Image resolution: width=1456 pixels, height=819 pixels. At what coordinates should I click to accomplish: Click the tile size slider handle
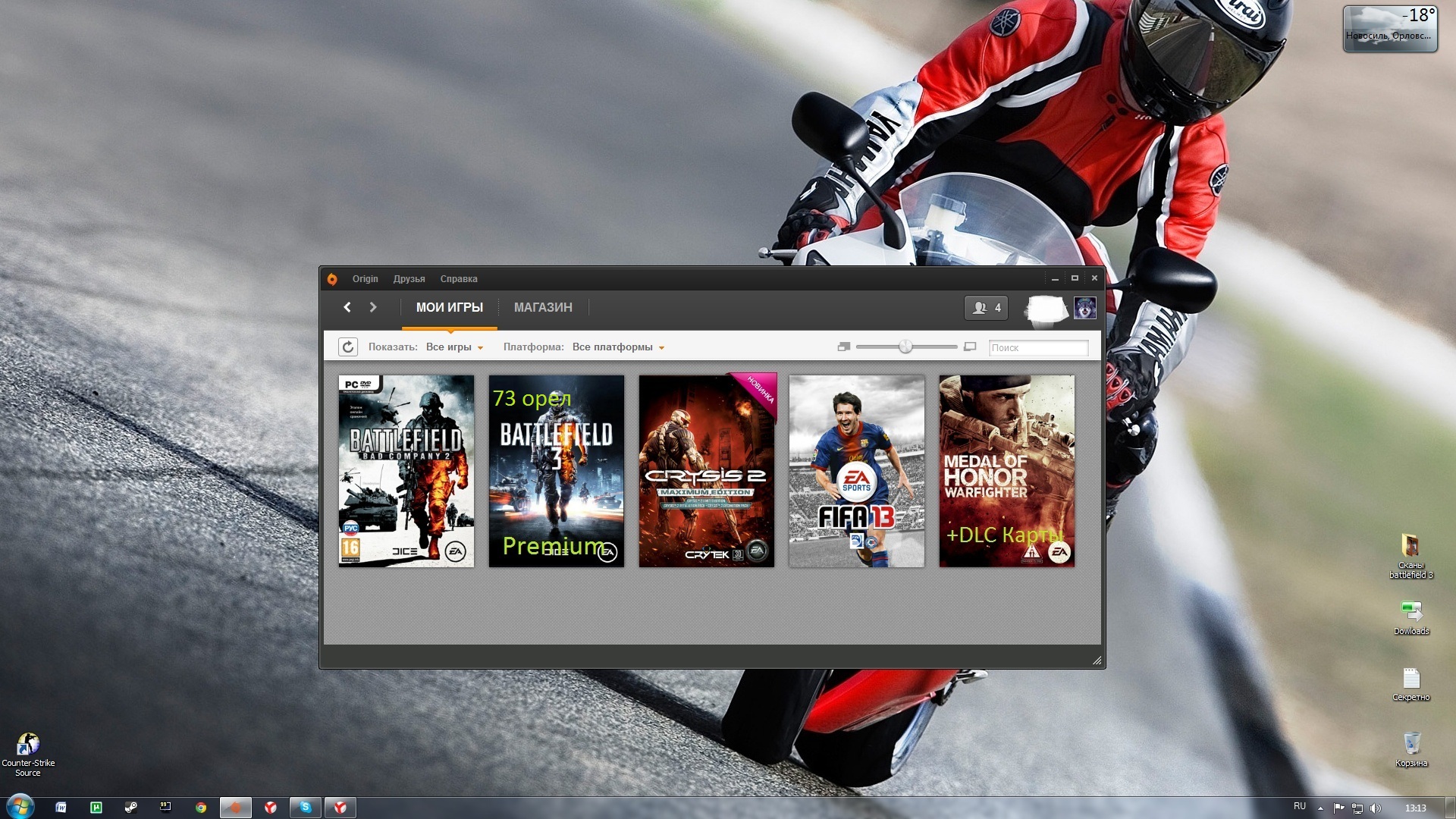click(x=905, y=347)
